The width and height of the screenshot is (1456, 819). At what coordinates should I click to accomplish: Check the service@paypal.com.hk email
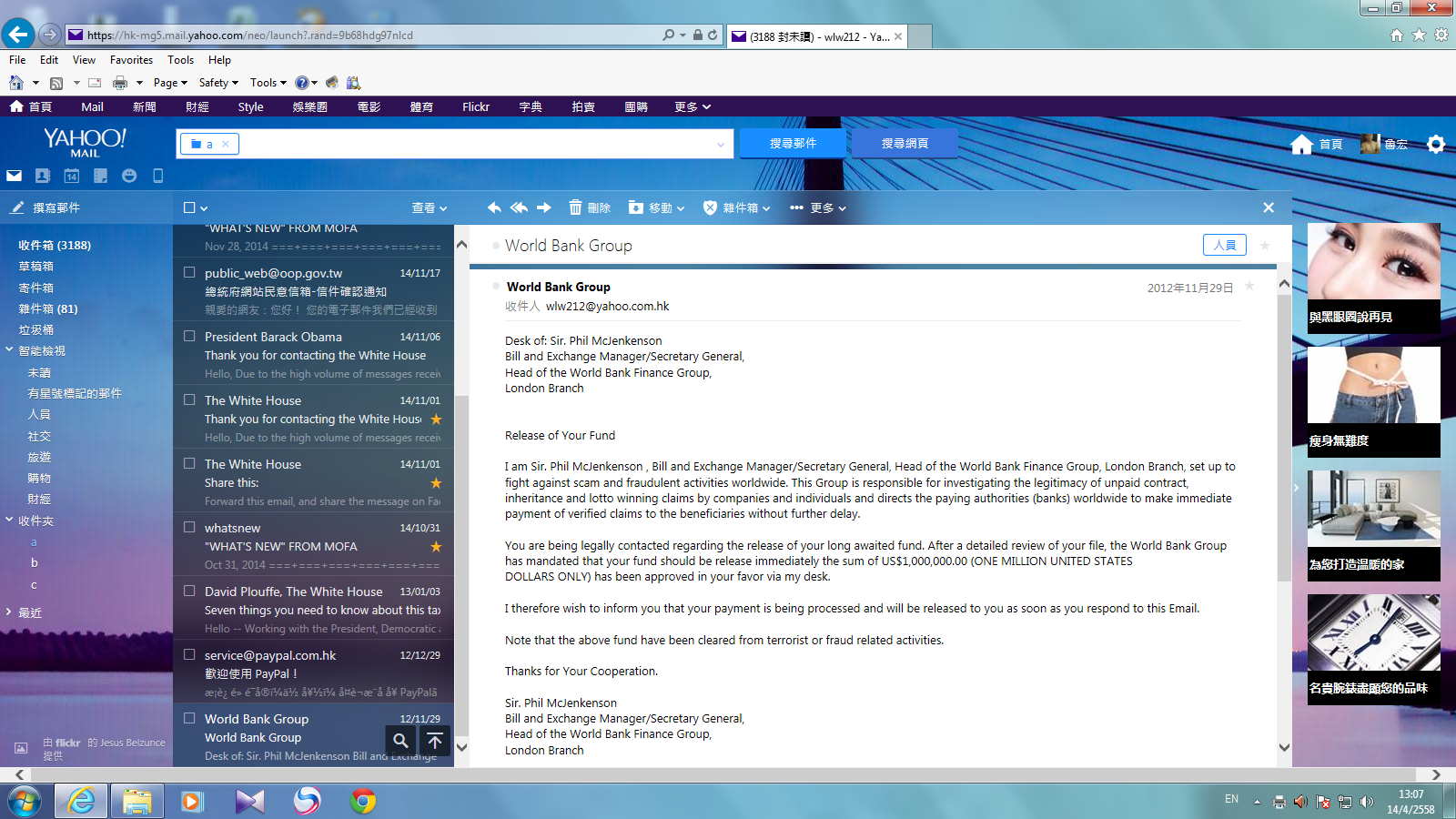189,654
